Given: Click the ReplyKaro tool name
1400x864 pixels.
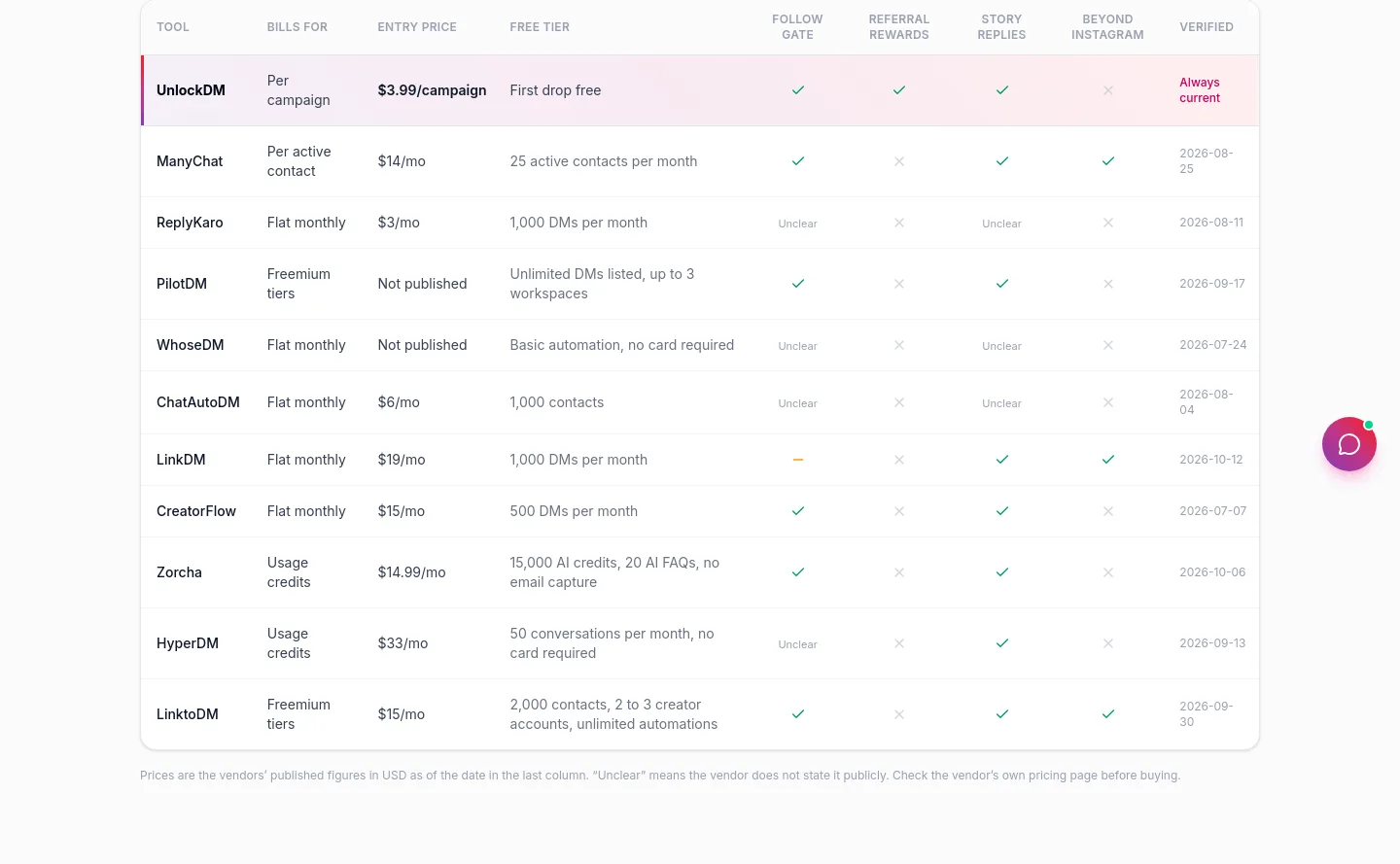Looking at the screenshot, I should [x=190, y=223].
